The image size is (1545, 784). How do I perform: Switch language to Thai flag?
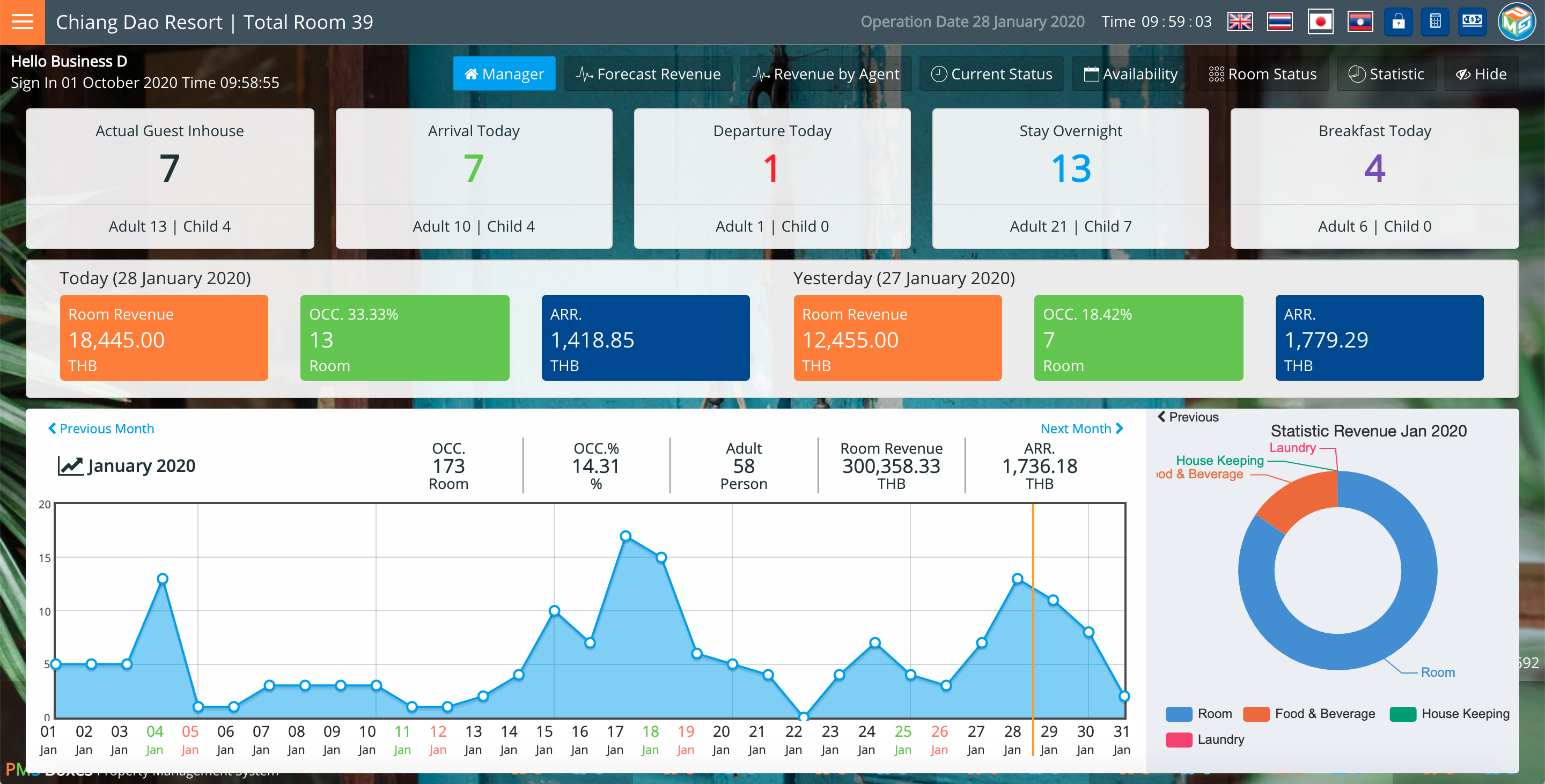tap(1279, 22)
